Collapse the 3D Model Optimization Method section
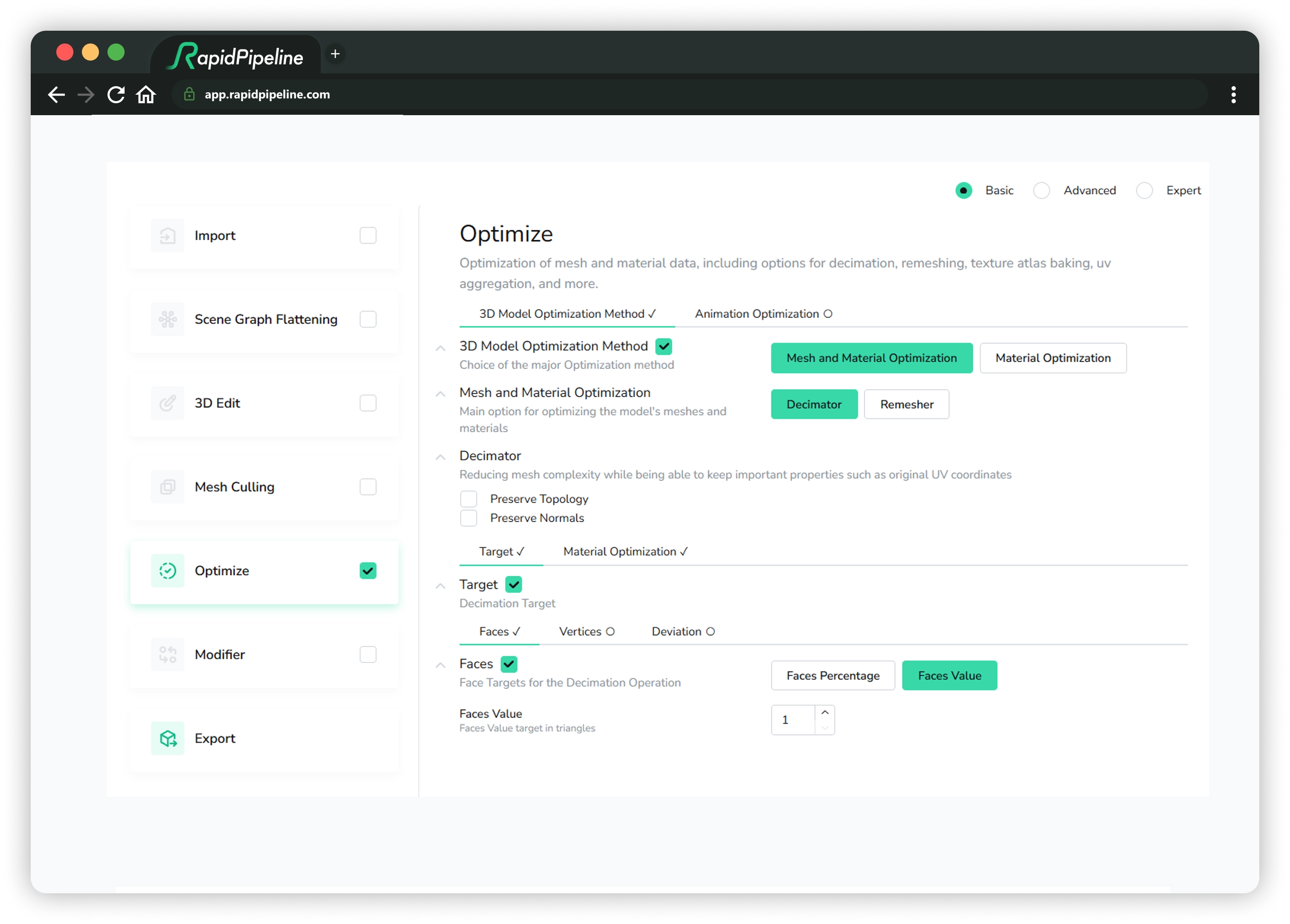This screenshot has width=1290, height=924. tap(440, 348)
